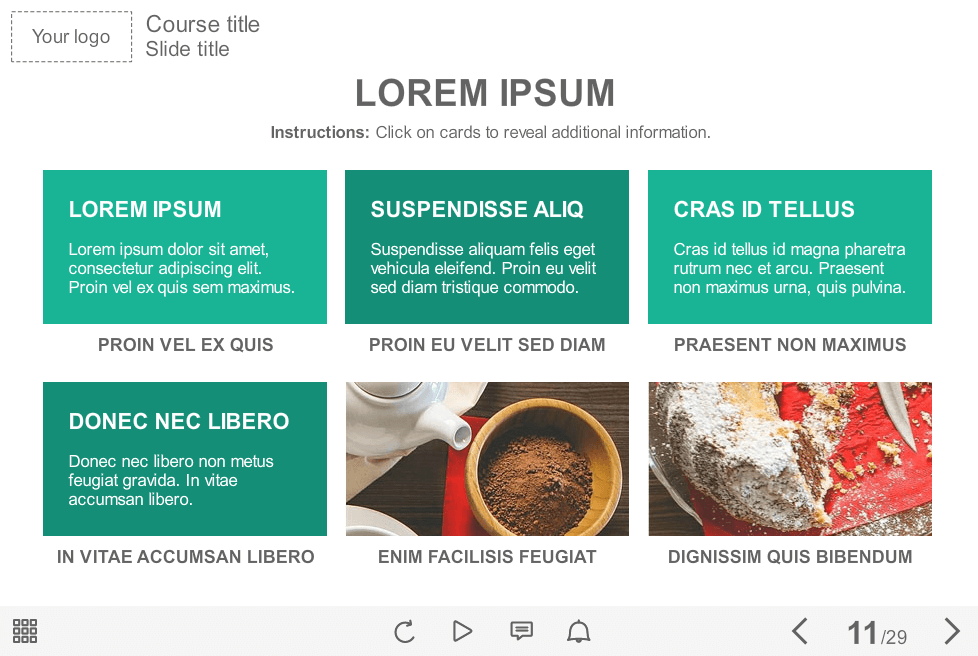978x656 pixels.
Task: Play the slide with the play icon
Action: point(462,631)
